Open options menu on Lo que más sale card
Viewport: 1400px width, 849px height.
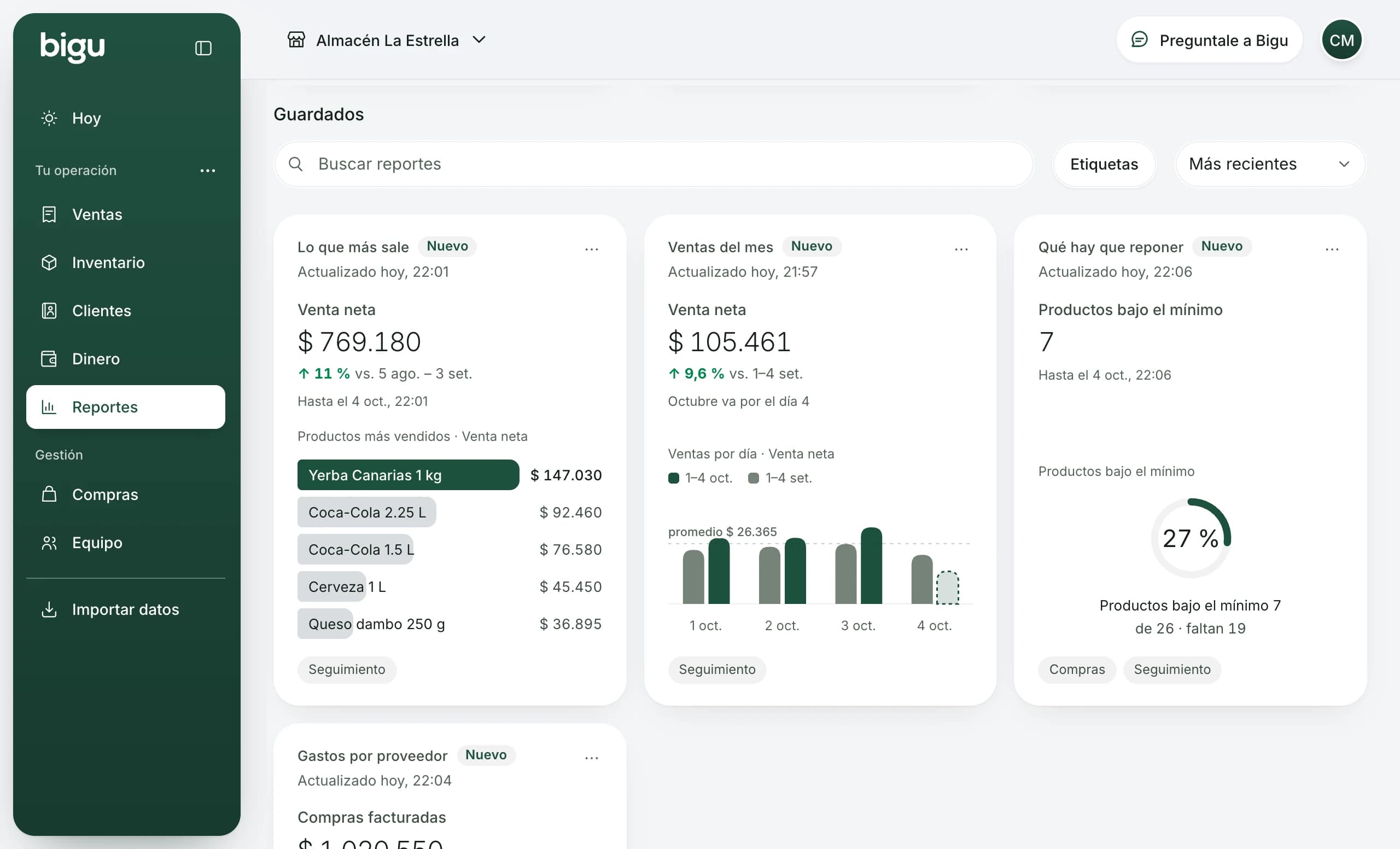pos(592,249)
